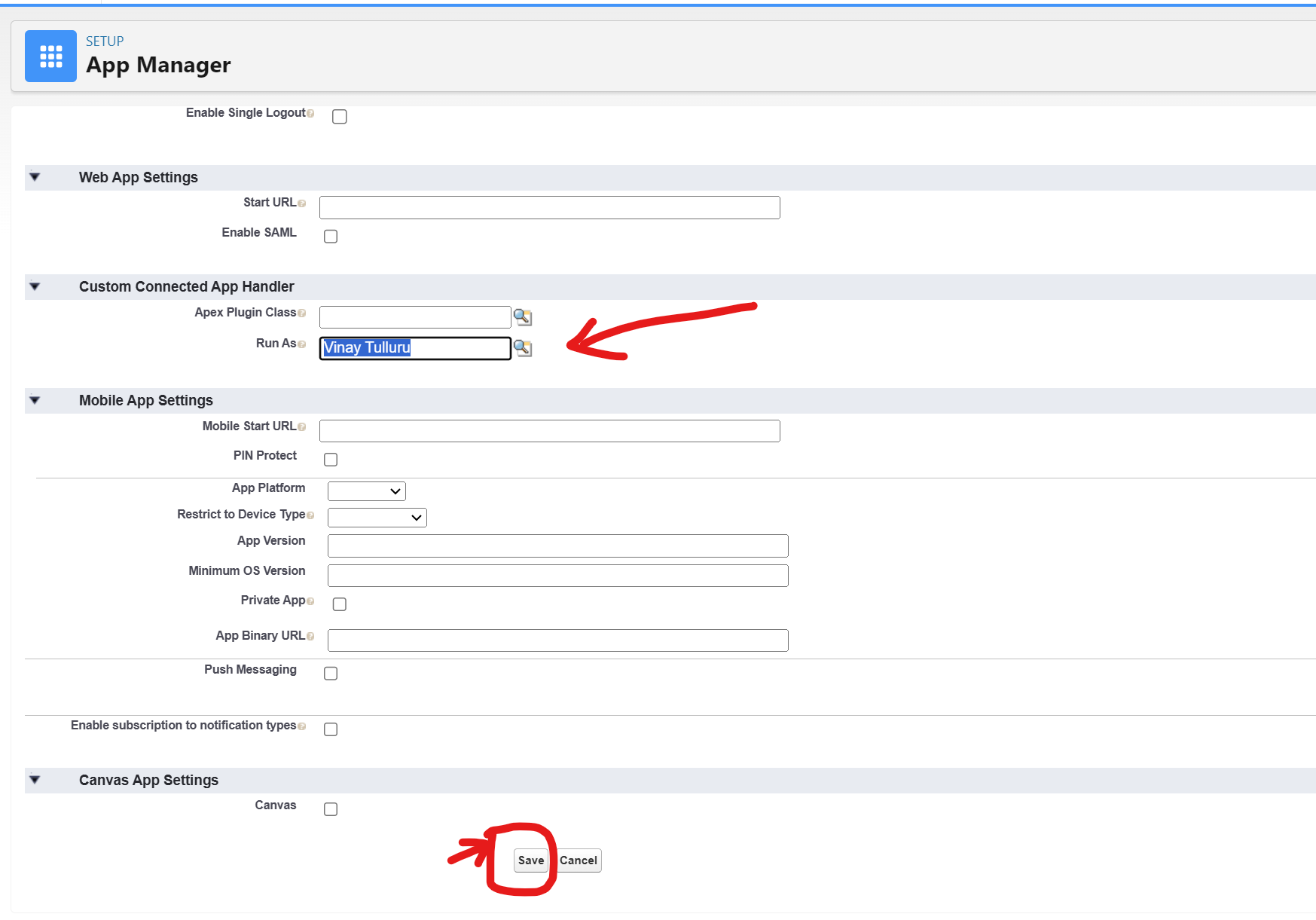Click into the Mobile Start URL field
This screenshot has height=920, width=1316.
tap(549, 431)
